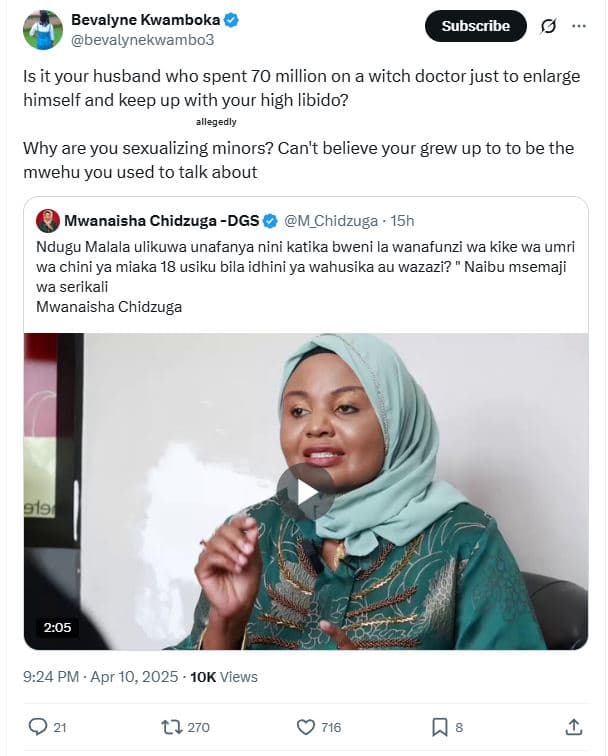Click Mwanaisha Chidzuga -DGS author name
Viewport: 608px width, 756px height.
point(161,220)
